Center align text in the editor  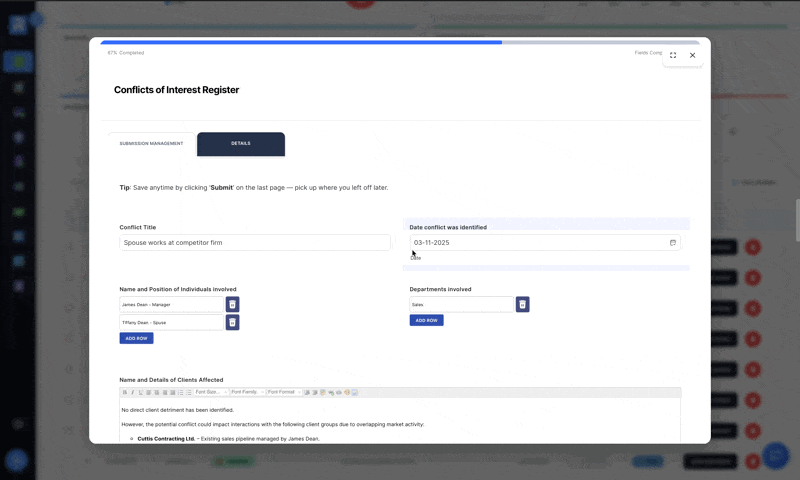157,392
